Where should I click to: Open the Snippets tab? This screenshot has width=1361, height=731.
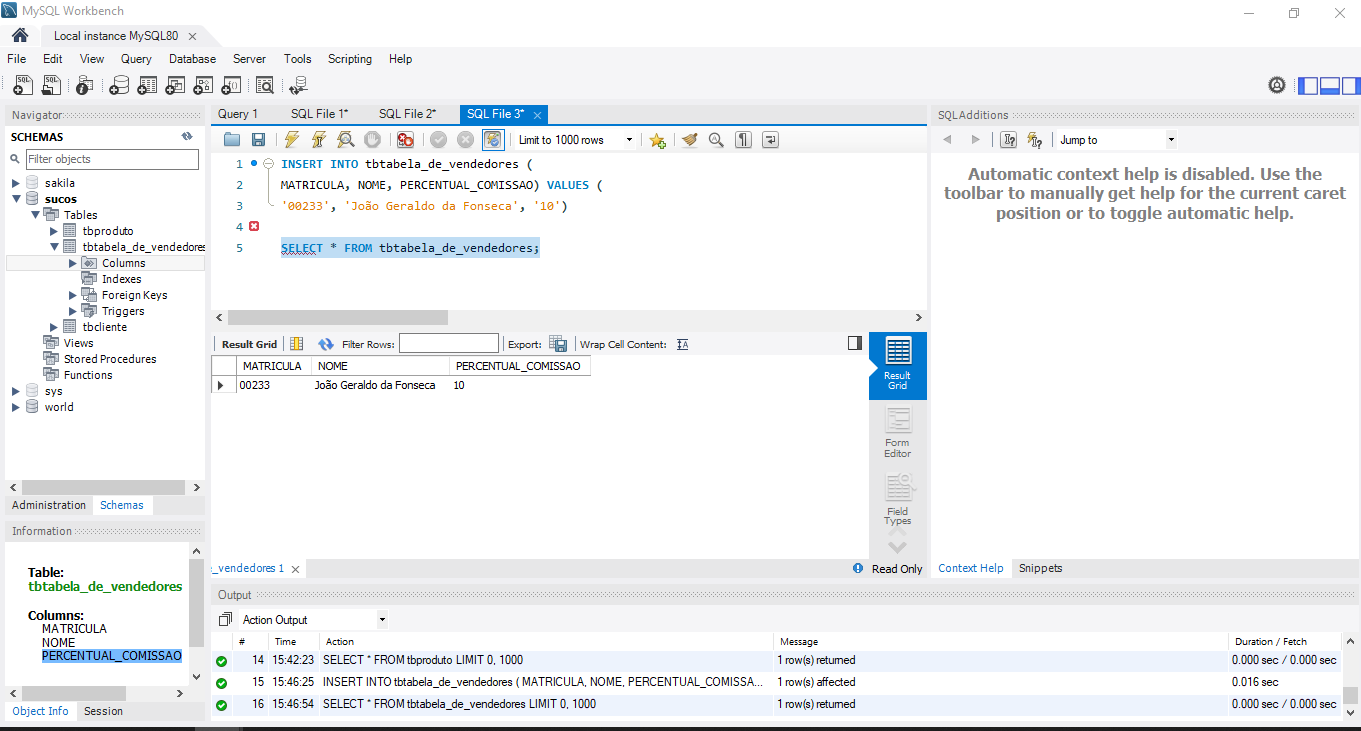pos(1040,568)
